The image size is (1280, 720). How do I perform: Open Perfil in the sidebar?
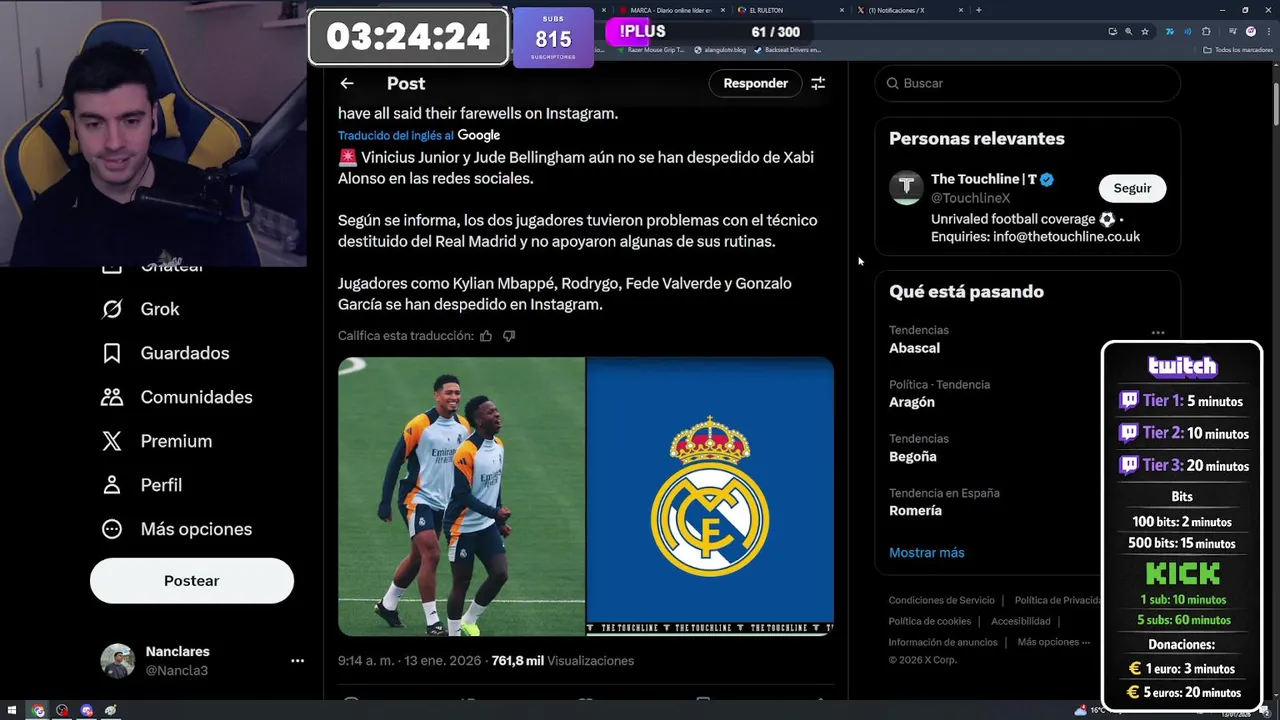pyautogui.click(x=142, y=485)
